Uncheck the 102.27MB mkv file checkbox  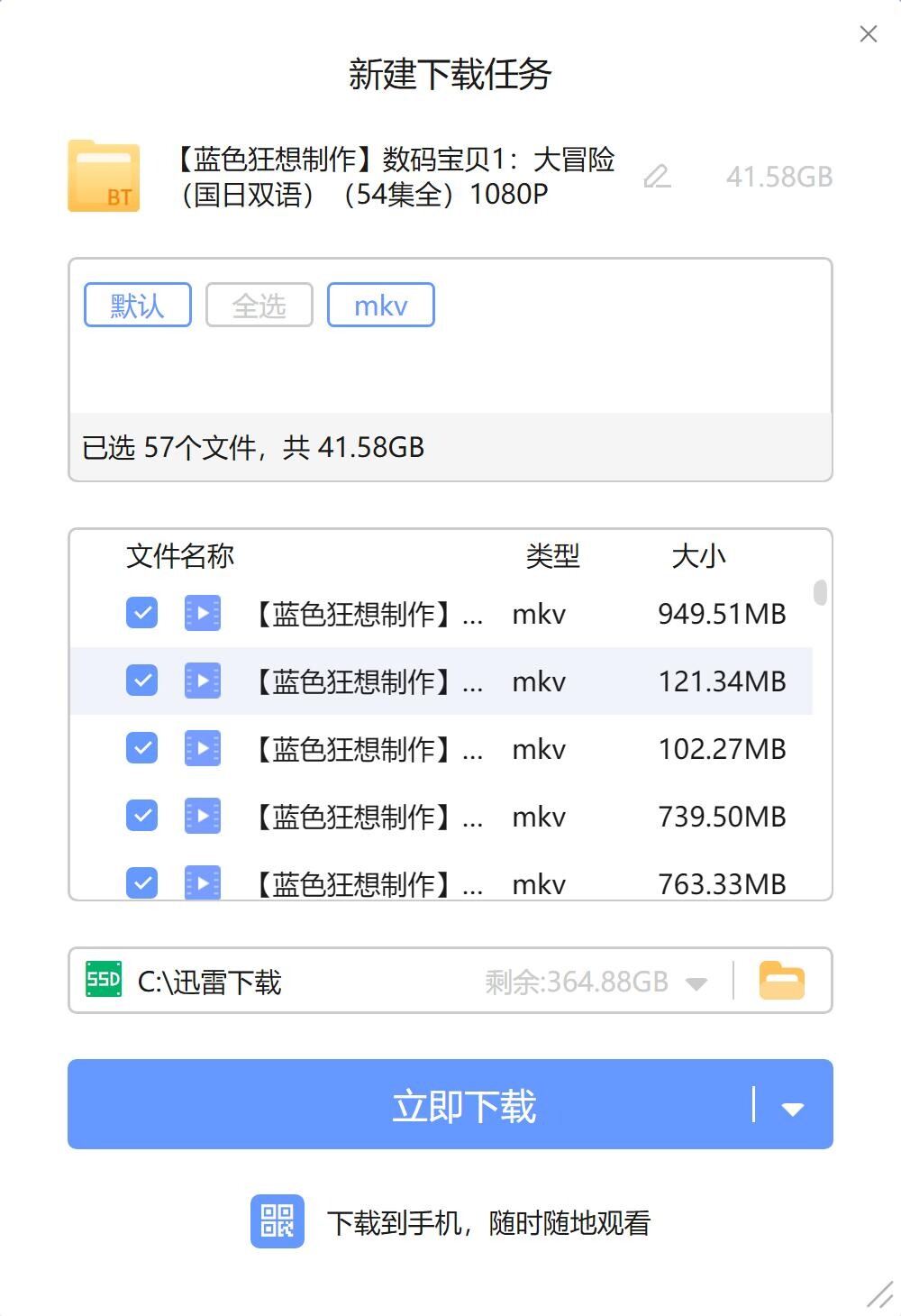coord(142,749)
